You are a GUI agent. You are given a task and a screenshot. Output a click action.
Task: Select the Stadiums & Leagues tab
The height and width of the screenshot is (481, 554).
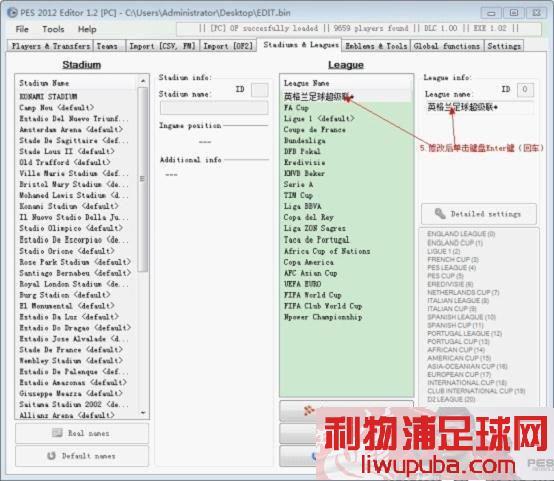301,45
